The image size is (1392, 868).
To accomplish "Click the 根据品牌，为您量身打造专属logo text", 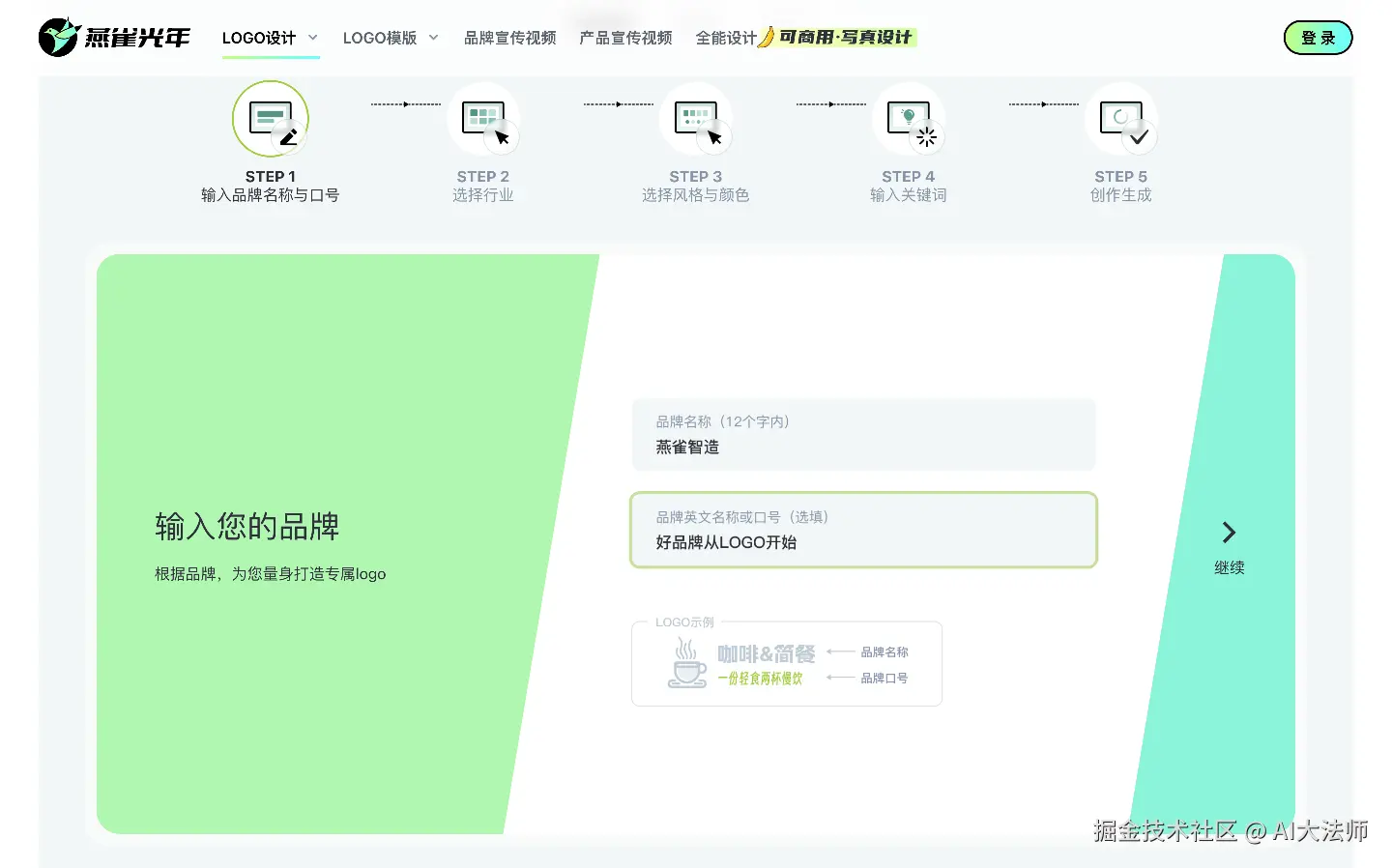I will tap(271, 574).
